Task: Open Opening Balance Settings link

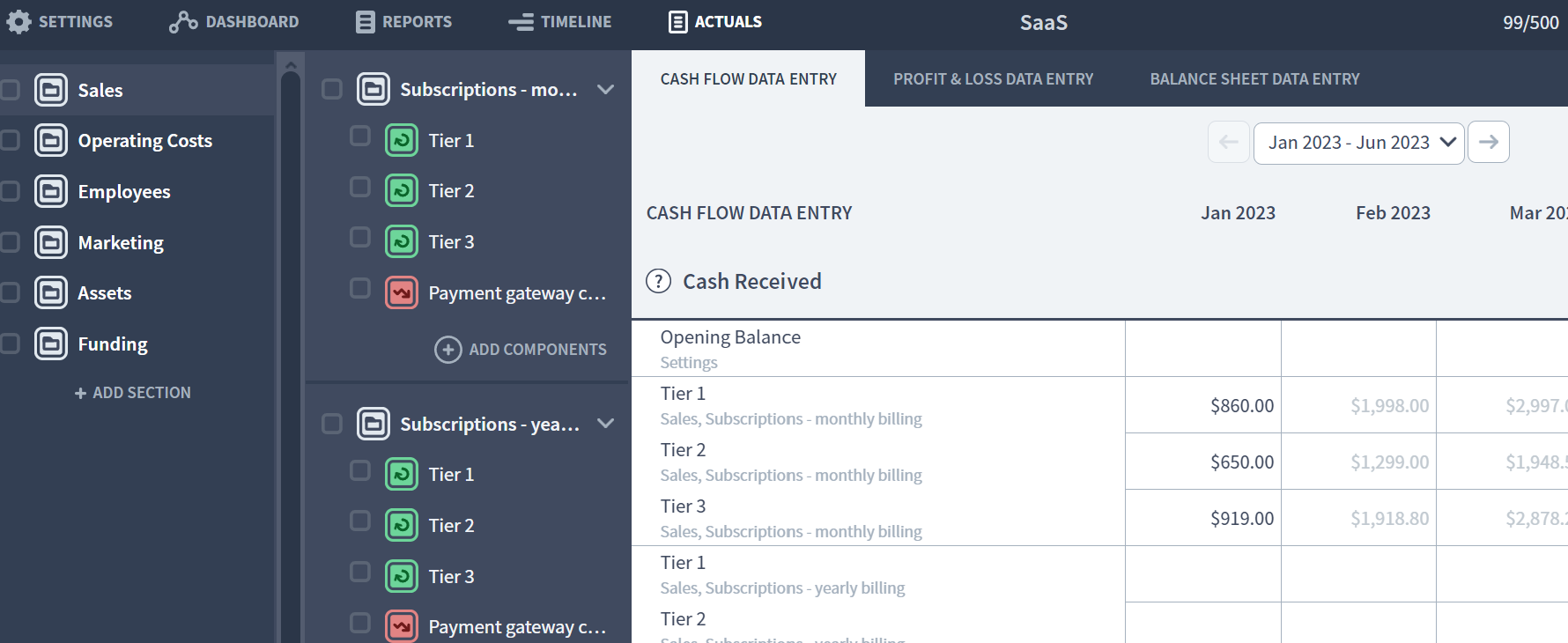Action: click(689, 362)
